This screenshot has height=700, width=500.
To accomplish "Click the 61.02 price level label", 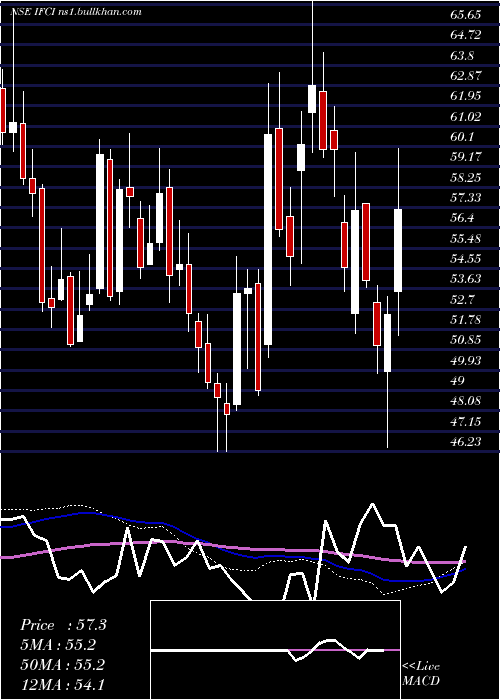I will click(466, 117).
